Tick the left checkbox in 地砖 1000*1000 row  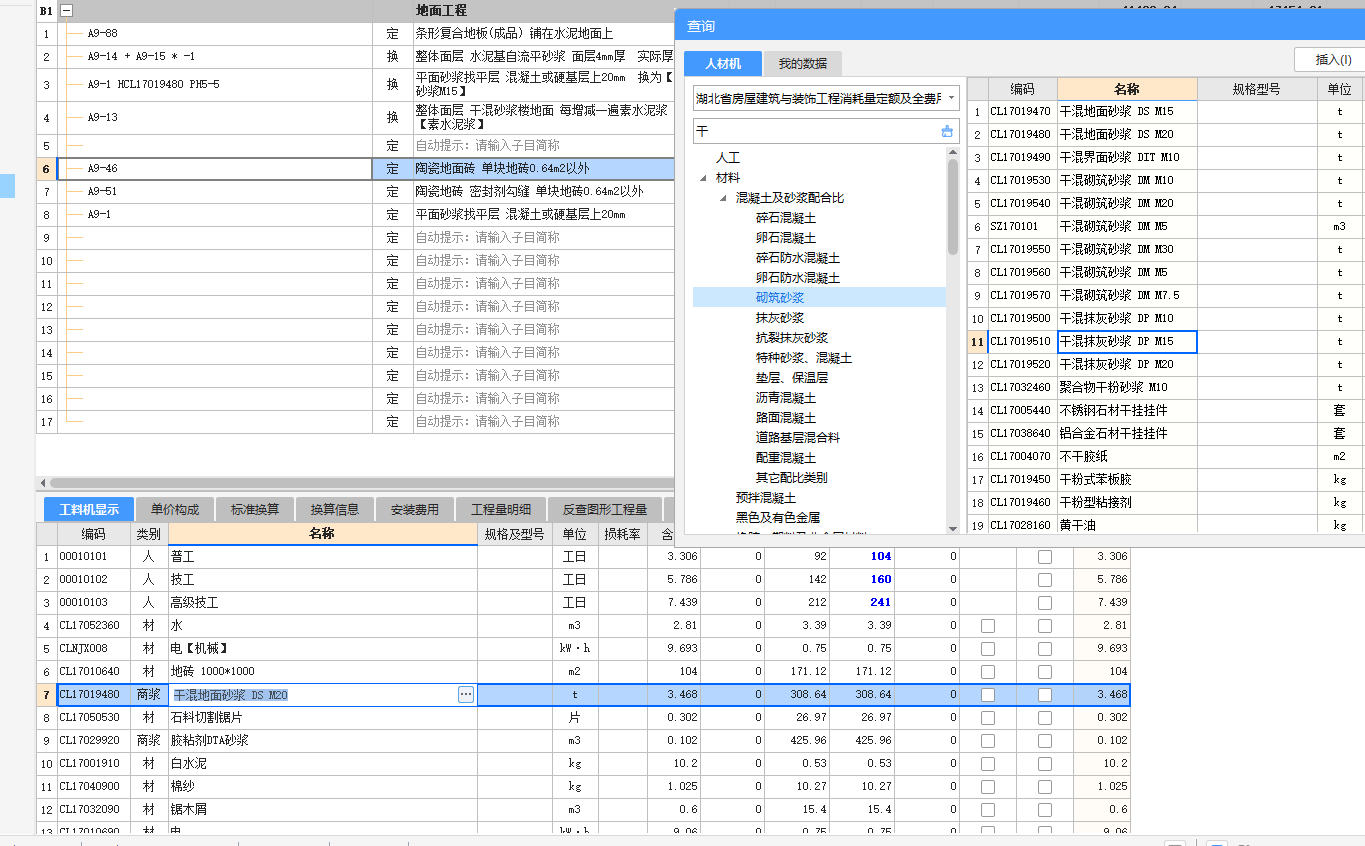(x=988, y=672)
